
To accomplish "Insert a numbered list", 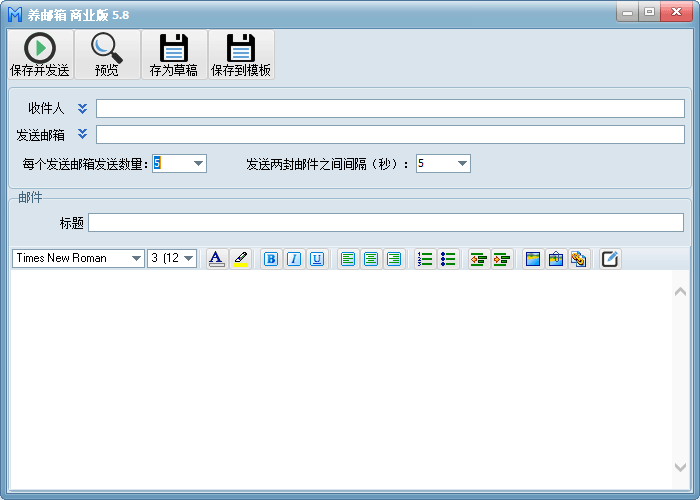I will (425, 259).
